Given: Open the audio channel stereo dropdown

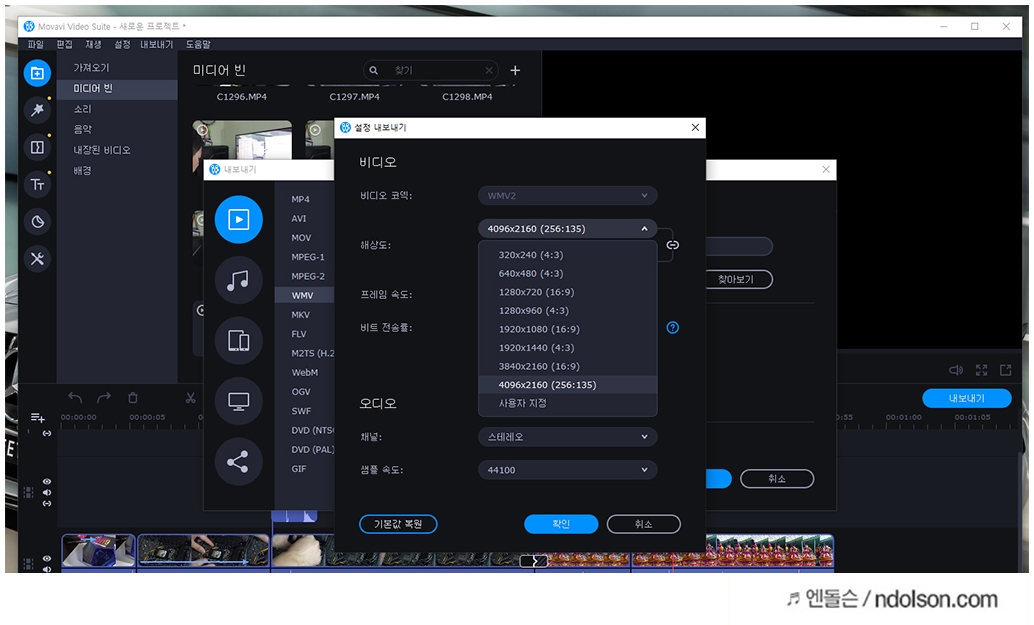Looking at the screenshot, I should [x=567, y=436].
